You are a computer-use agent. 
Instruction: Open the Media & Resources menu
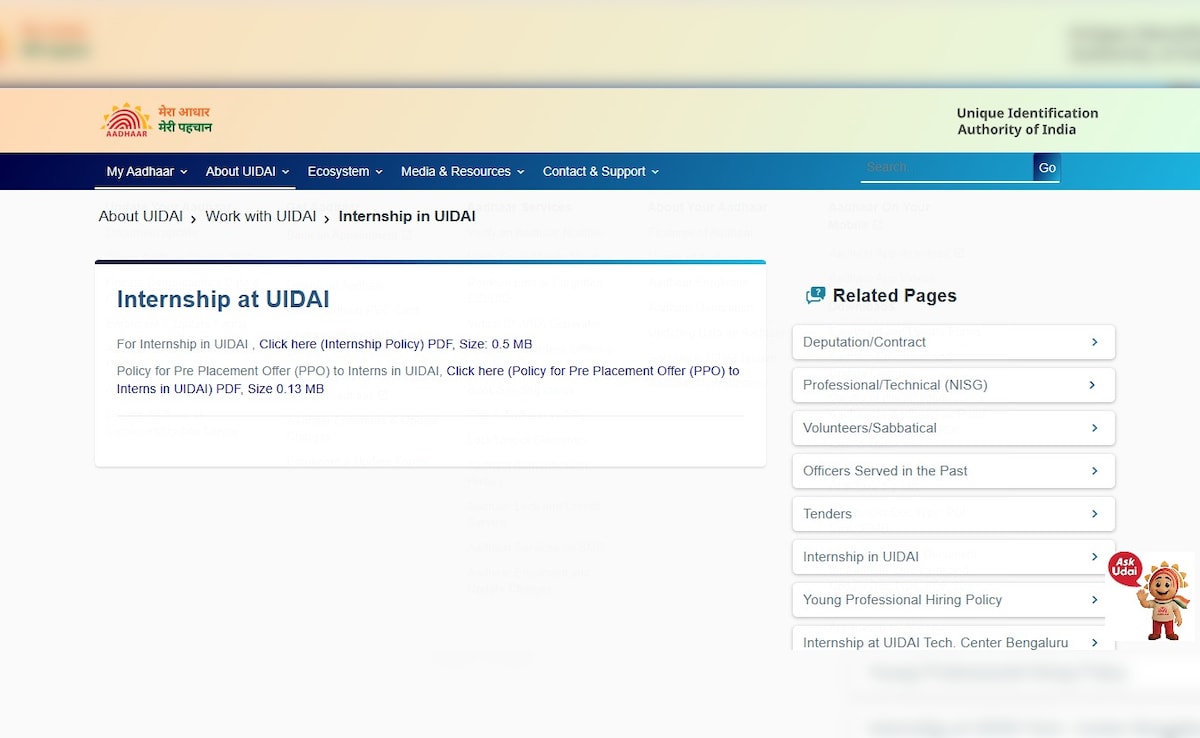click(462, 172)
